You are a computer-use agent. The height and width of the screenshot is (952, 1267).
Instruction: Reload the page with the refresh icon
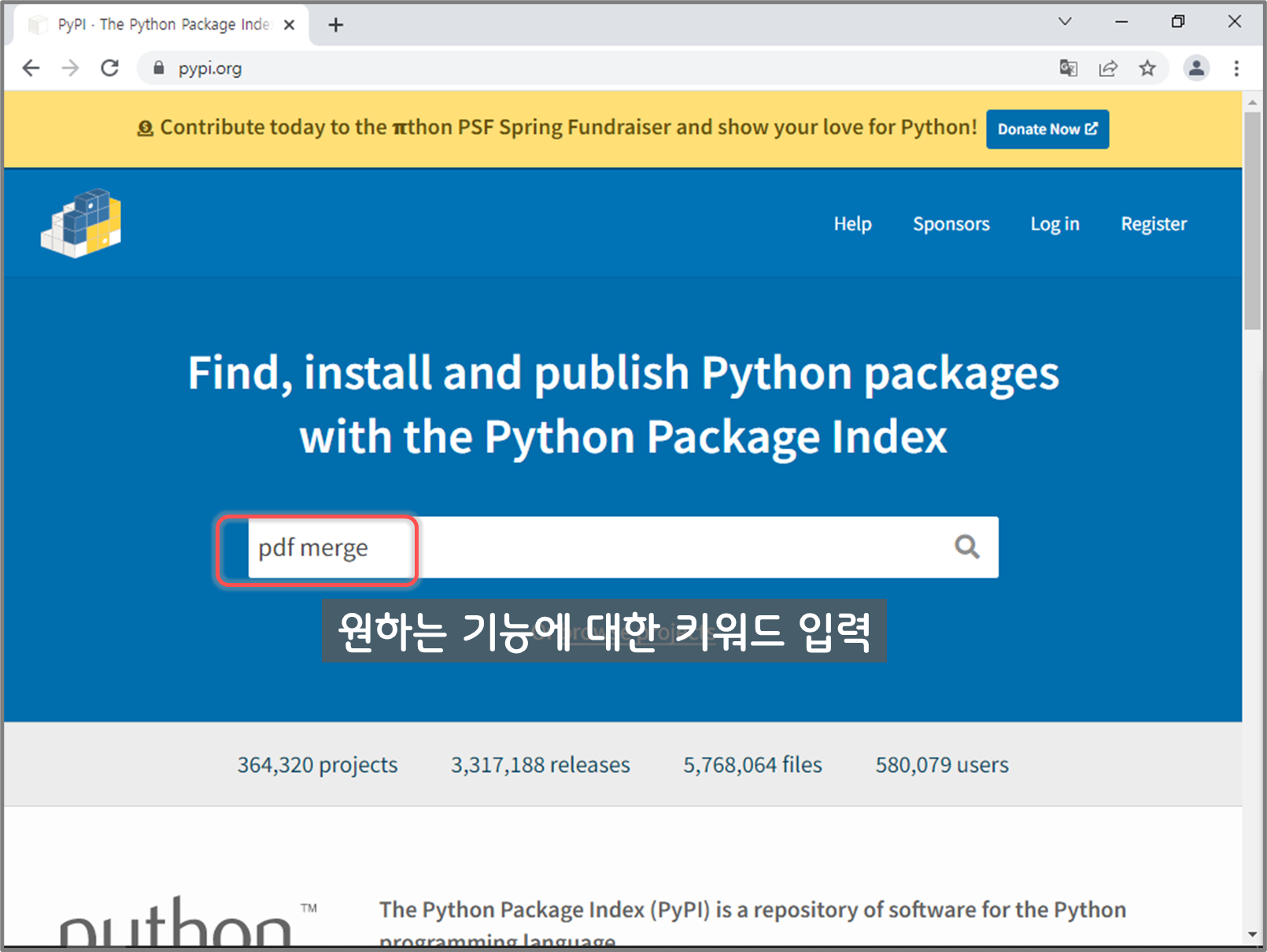(x=110, y=68)
